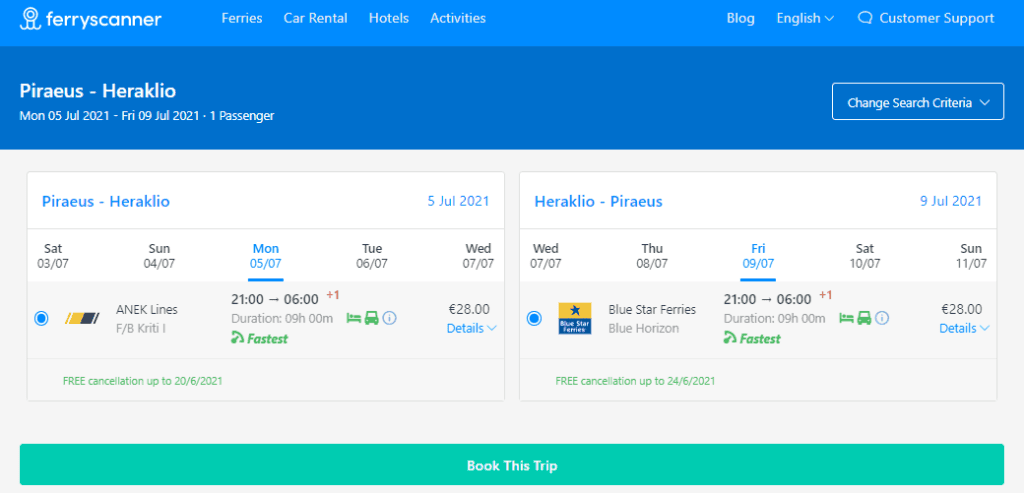The image size is (1024, 493).
Task: Go to the Hotels page
Action: pyautogui.click(x=388, y=18)
